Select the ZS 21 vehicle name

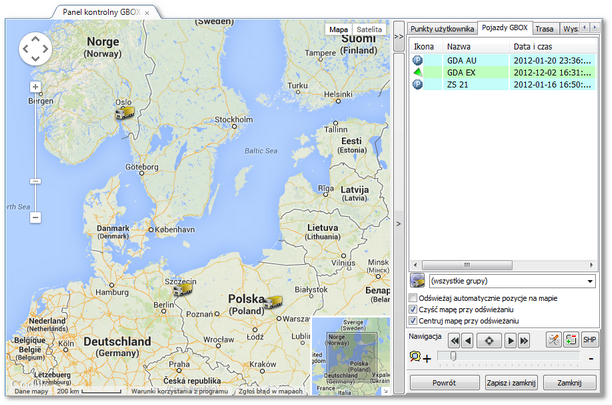[457, 85]
